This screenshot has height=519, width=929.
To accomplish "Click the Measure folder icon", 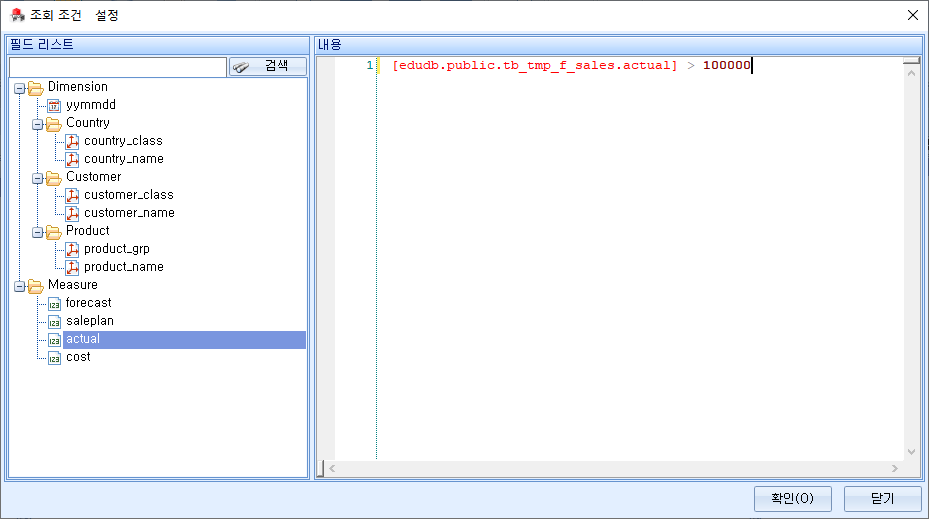I will click(36, 286).
